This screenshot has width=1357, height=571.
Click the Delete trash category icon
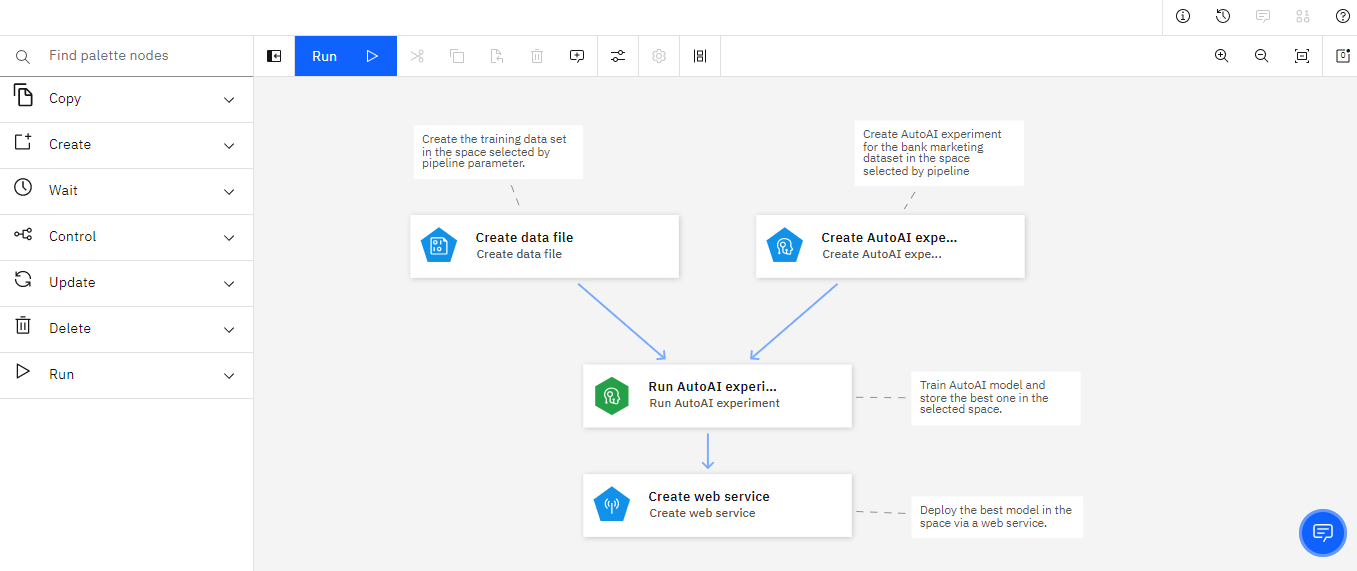23,326
